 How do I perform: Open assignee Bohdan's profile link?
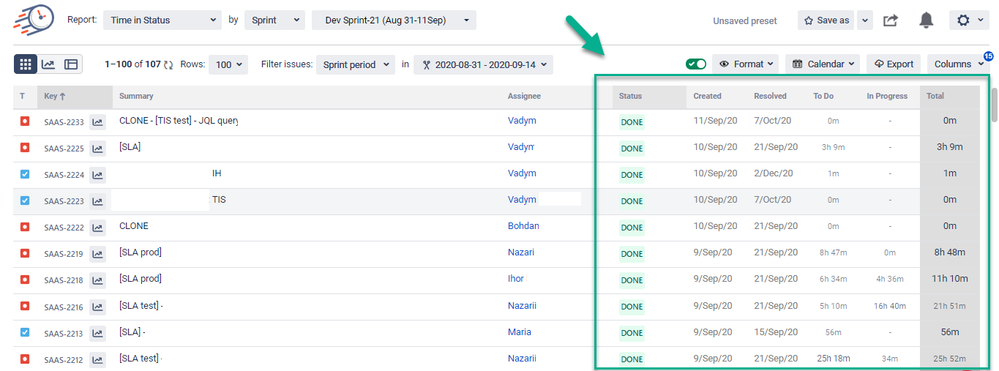click(524, 226)
